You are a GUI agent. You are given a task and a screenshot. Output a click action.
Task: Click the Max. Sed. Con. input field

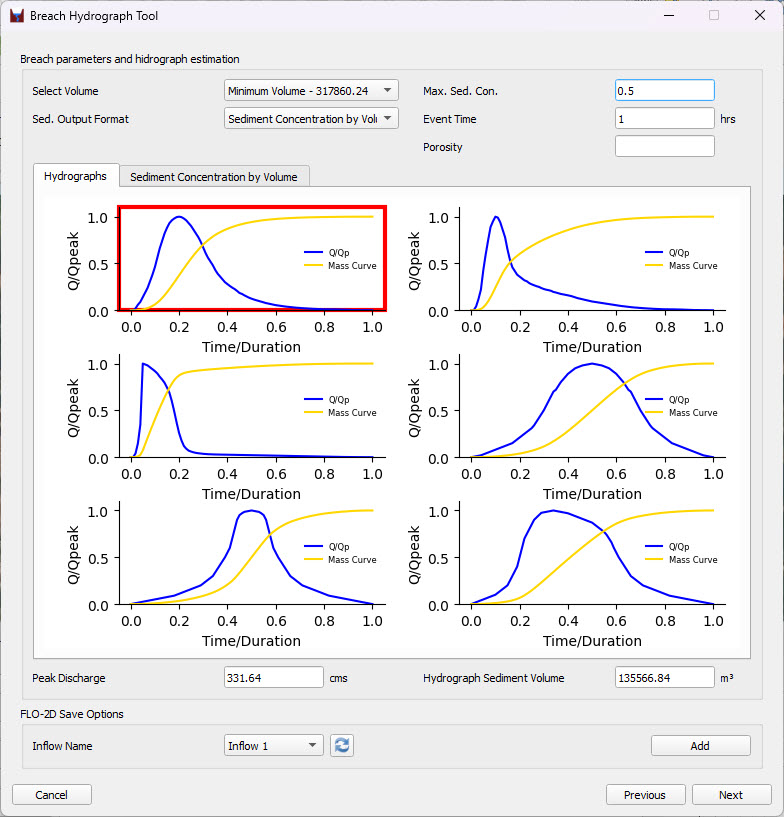click(664, 91)
